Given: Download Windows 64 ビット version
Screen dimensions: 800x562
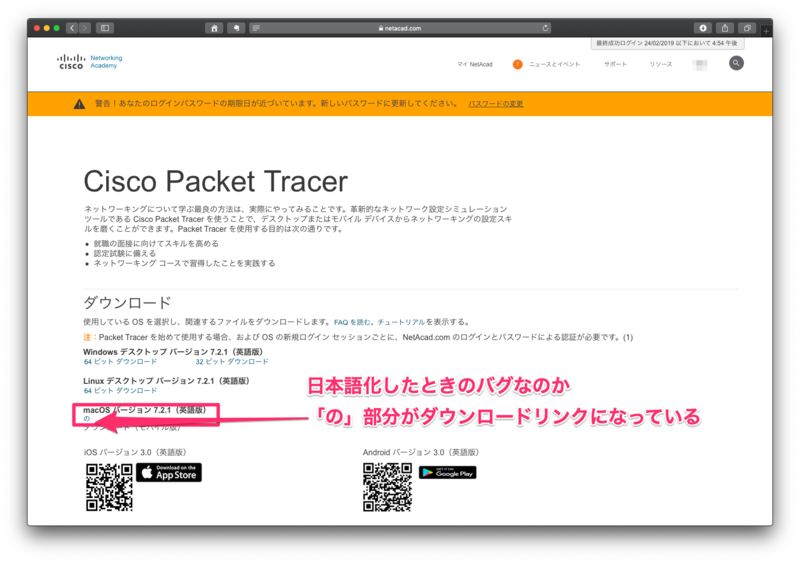Looking at the screenshot, I should 120,362.
